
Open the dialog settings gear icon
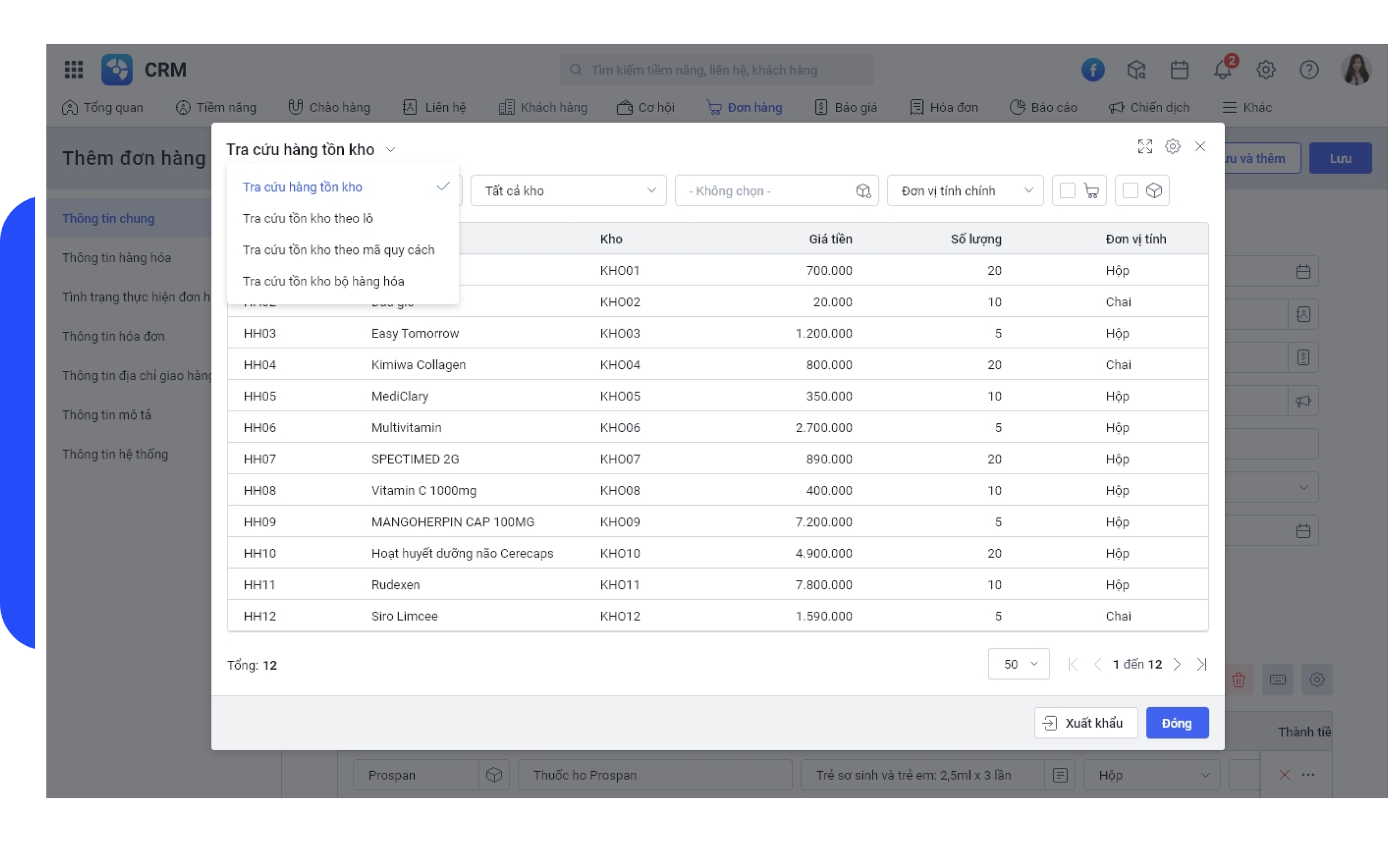tap(1172, 146)
